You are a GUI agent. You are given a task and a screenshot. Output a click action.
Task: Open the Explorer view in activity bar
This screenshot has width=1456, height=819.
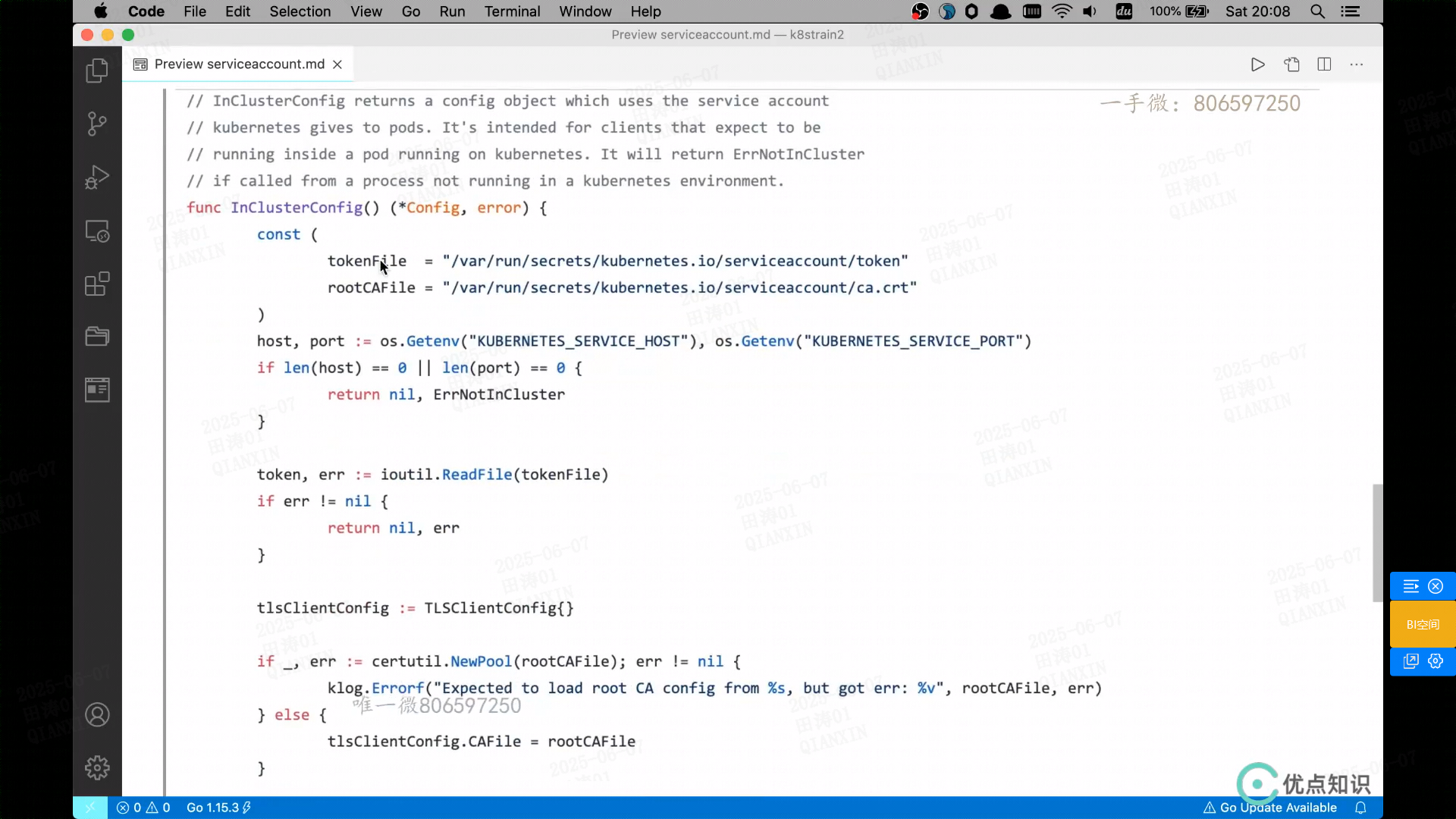pos(97,71)
